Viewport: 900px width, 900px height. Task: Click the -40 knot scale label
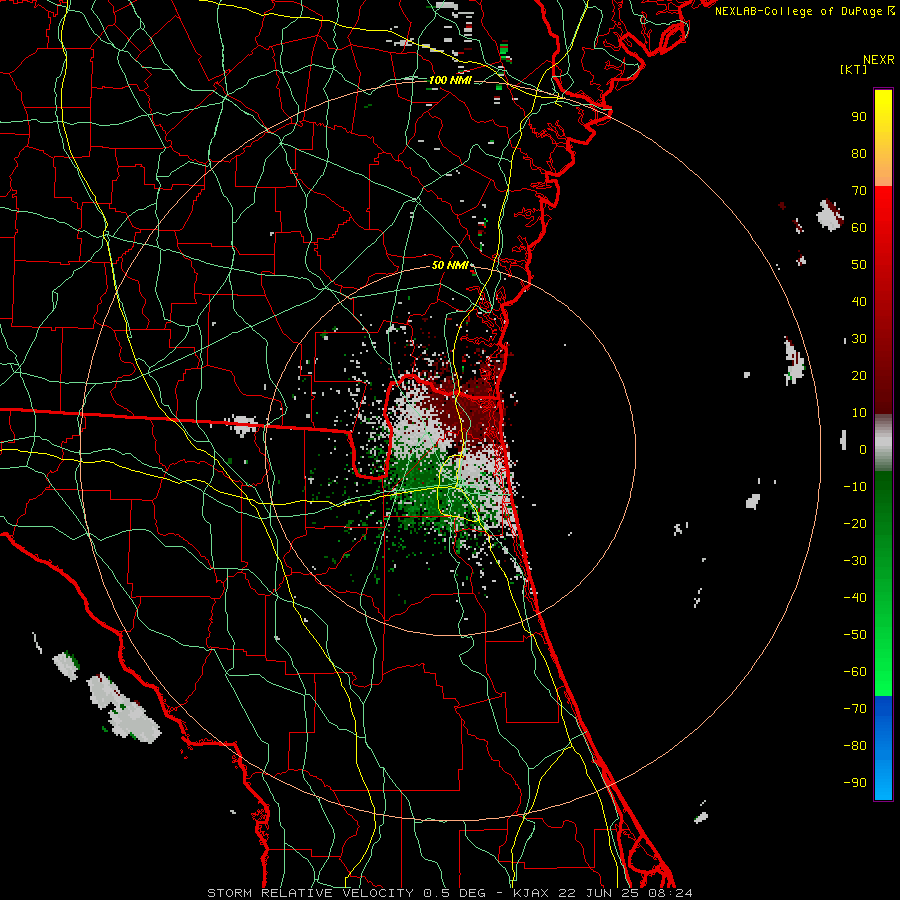[x=855, y=598]
